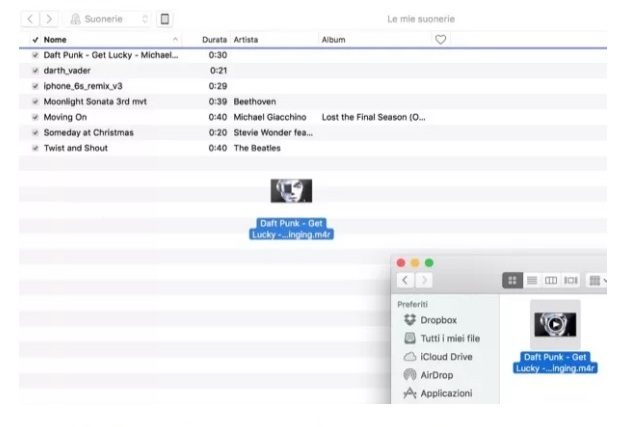Go forward in the Finder window
The height and width of the screenshot is (427, 634).
(x=424, y=280)
